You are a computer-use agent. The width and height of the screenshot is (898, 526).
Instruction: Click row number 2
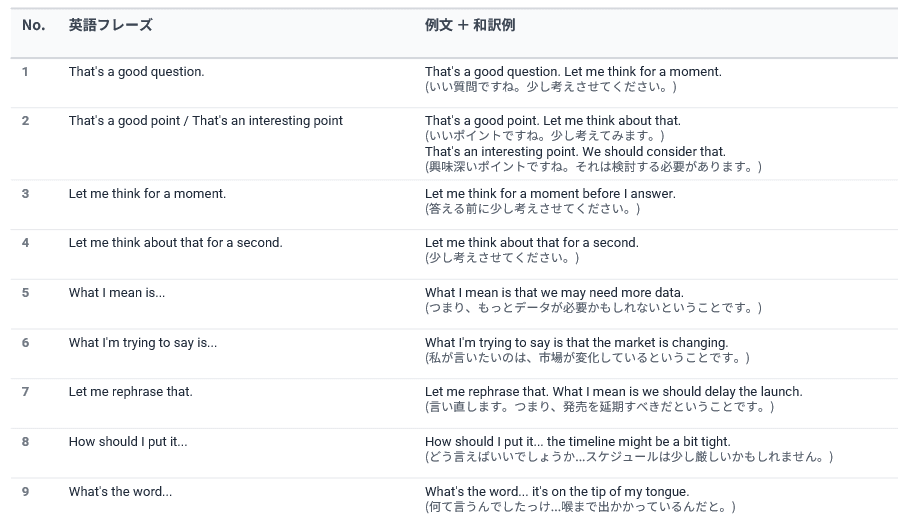26,121
